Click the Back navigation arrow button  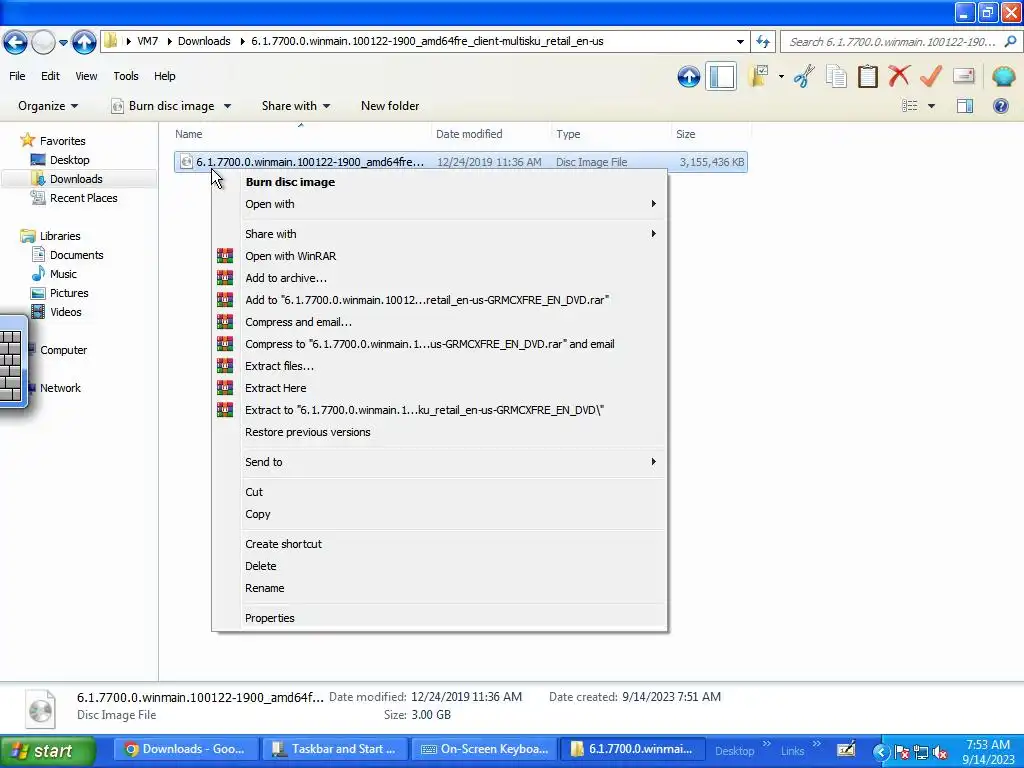tap(15, 42)
